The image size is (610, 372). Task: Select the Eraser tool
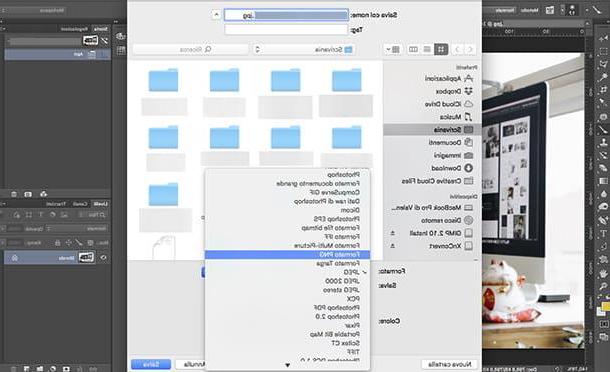[603, 169]
